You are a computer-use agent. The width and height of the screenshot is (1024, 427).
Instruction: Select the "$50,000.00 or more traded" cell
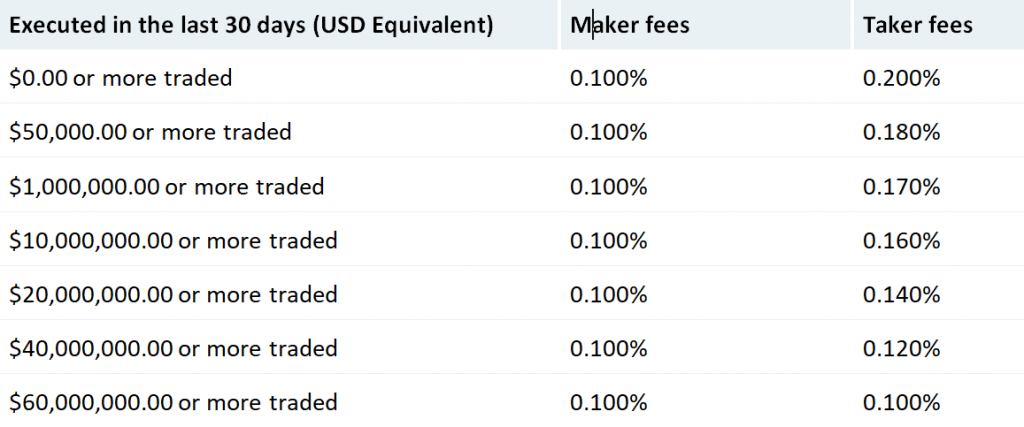[150, 132]
